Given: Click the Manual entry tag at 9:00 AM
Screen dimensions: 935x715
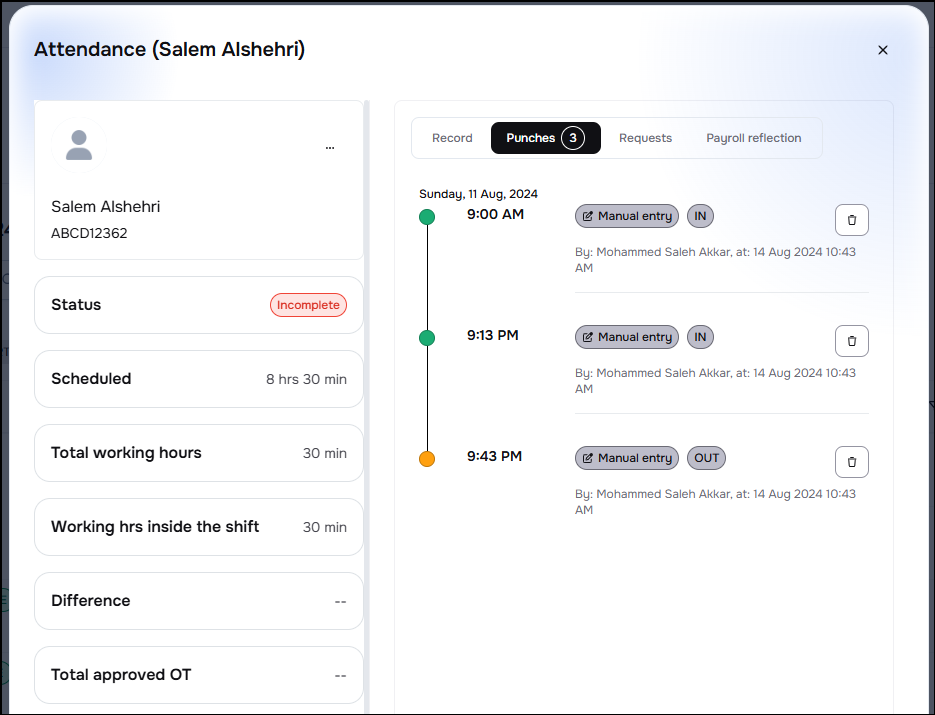Looking at the screenshot, I should [627, 216].
